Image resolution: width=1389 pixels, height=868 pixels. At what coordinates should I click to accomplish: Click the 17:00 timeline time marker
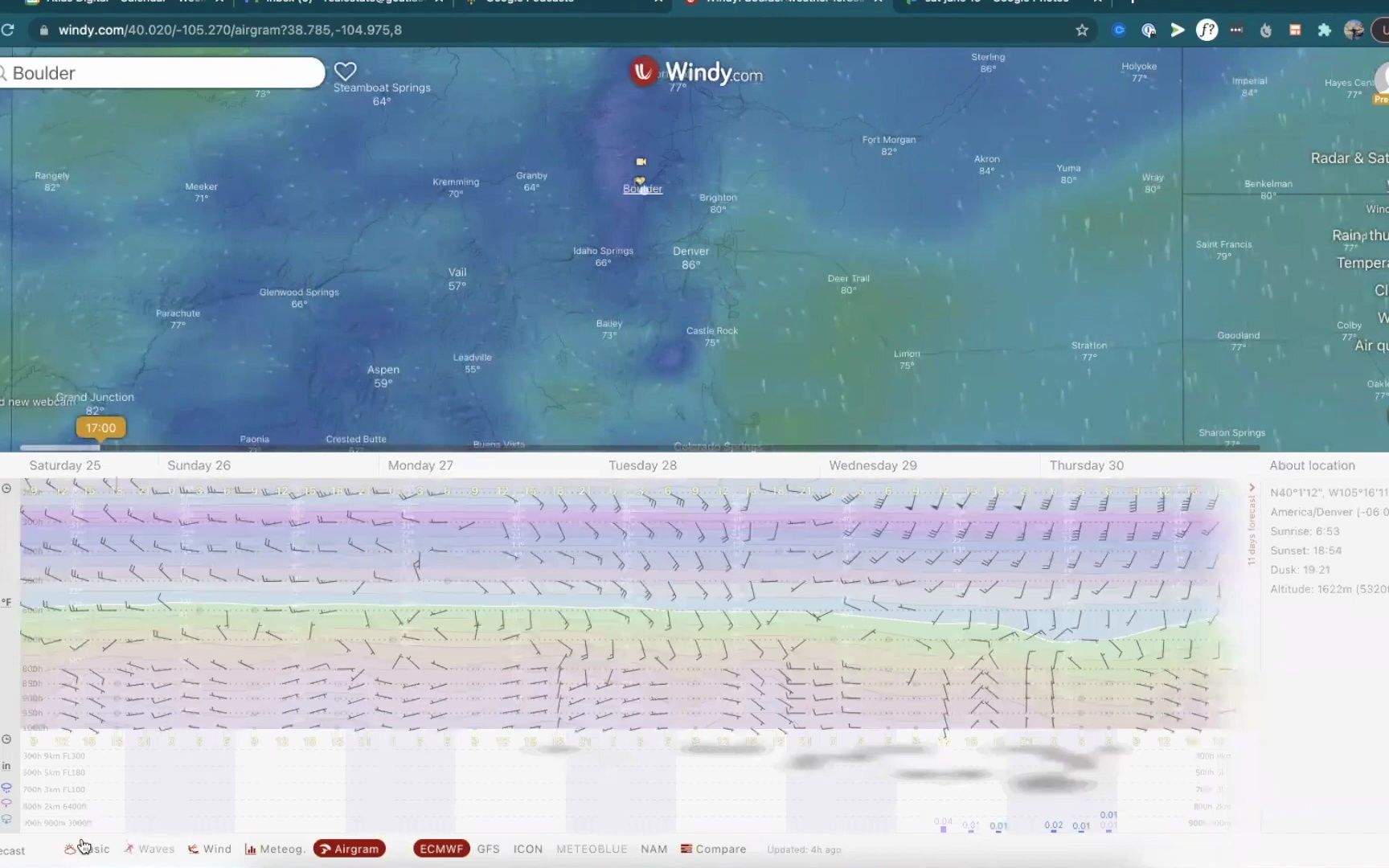coord(100,428)
